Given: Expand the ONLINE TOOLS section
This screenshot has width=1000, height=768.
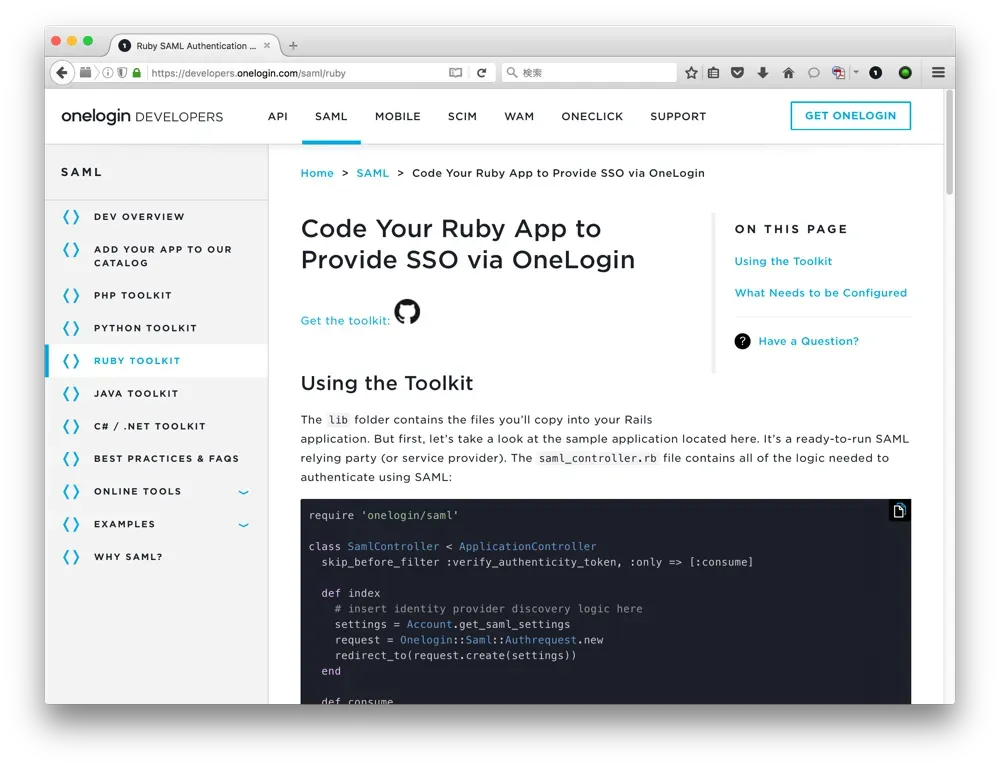Looking at the screenshot, I should coord(243,492).
